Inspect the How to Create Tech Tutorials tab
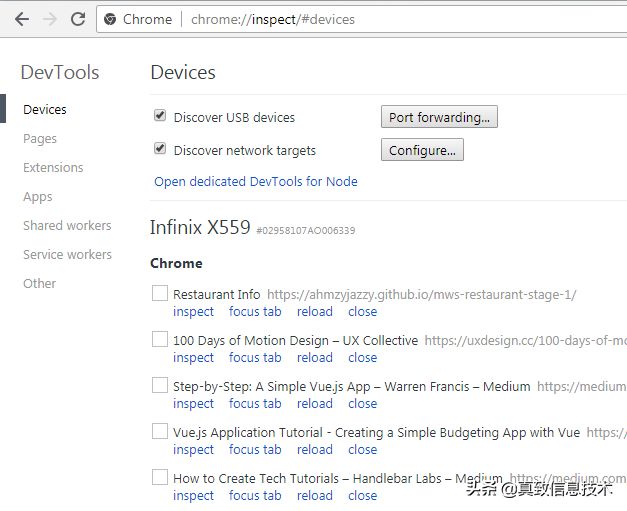This screenshot has width=627, height=511. 194,496
